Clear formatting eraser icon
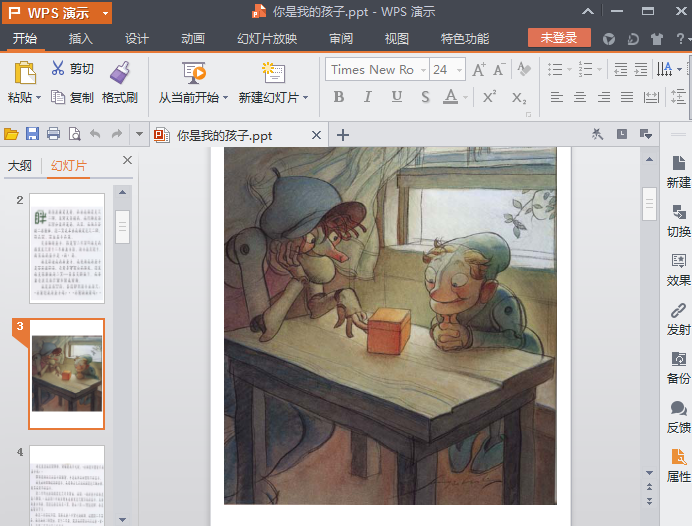Screen dimensions: 692x526 click(x=524, y=69)
